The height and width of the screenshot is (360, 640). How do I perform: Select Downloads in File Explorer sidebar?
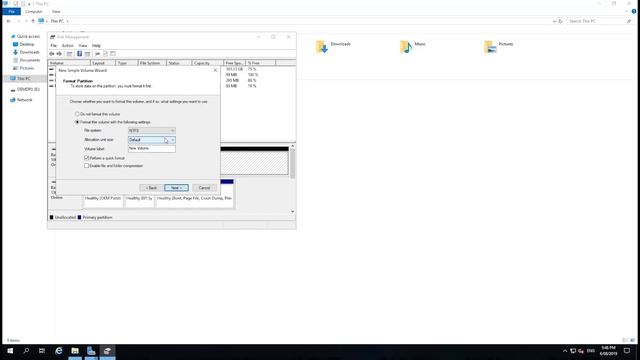pos(29,52)
